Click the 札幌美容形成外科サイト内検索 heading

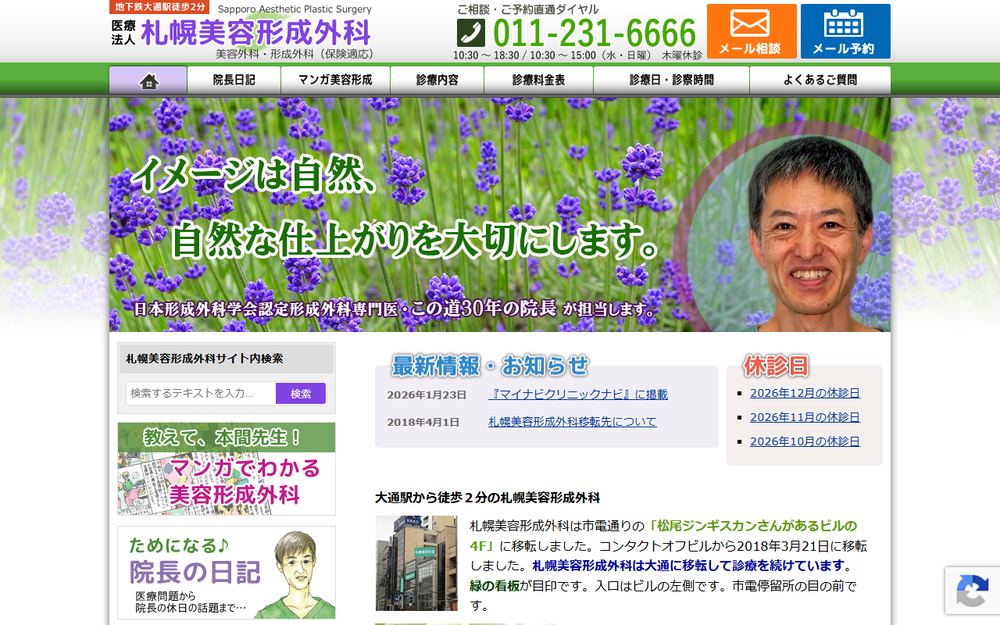coord(205,358)
